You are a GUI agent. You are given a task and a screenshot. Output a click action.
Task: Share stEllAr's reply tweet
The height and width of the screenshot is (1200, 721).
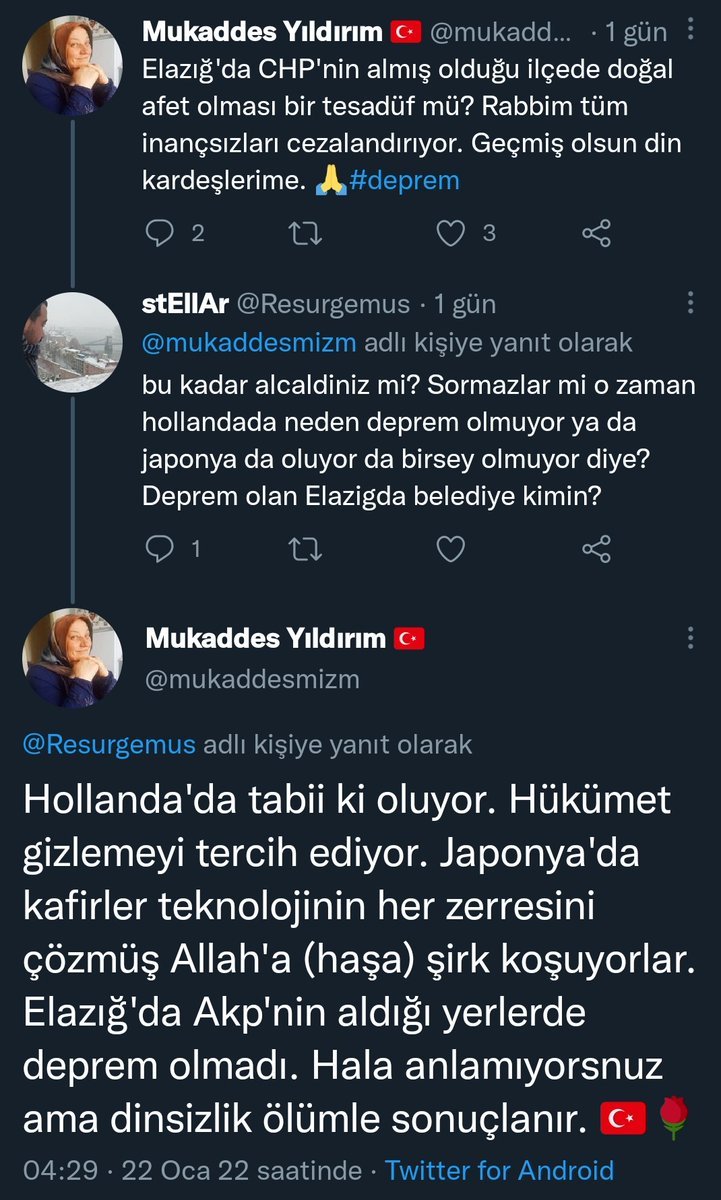(596, 548)
